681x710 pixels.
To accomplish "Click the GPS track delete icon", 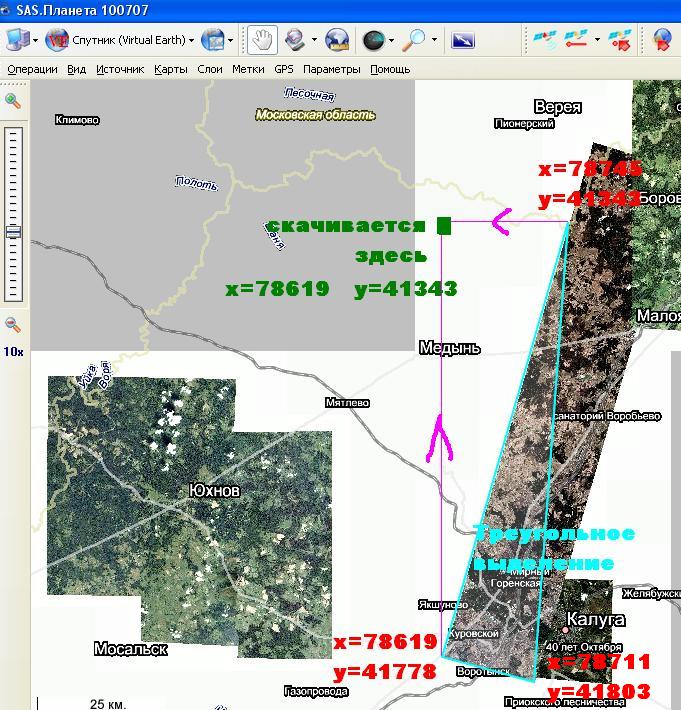I will point(620,40).
